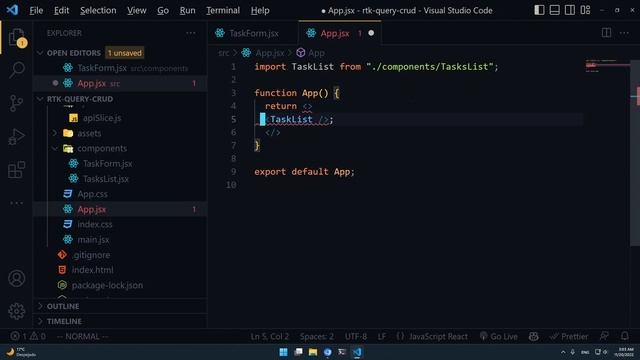Toggle the primary side bar layout icon
Viewport: 640px width, 360px height.
[539, 10]
